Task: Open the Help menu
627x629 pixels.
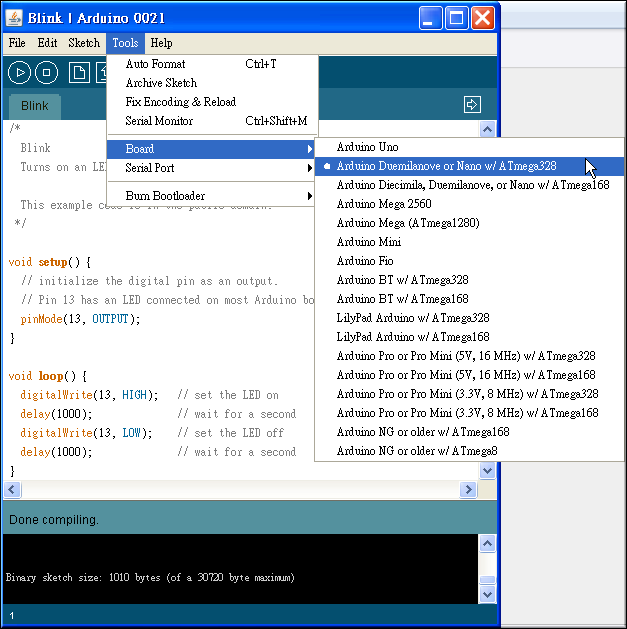Action: click(161, 43)
